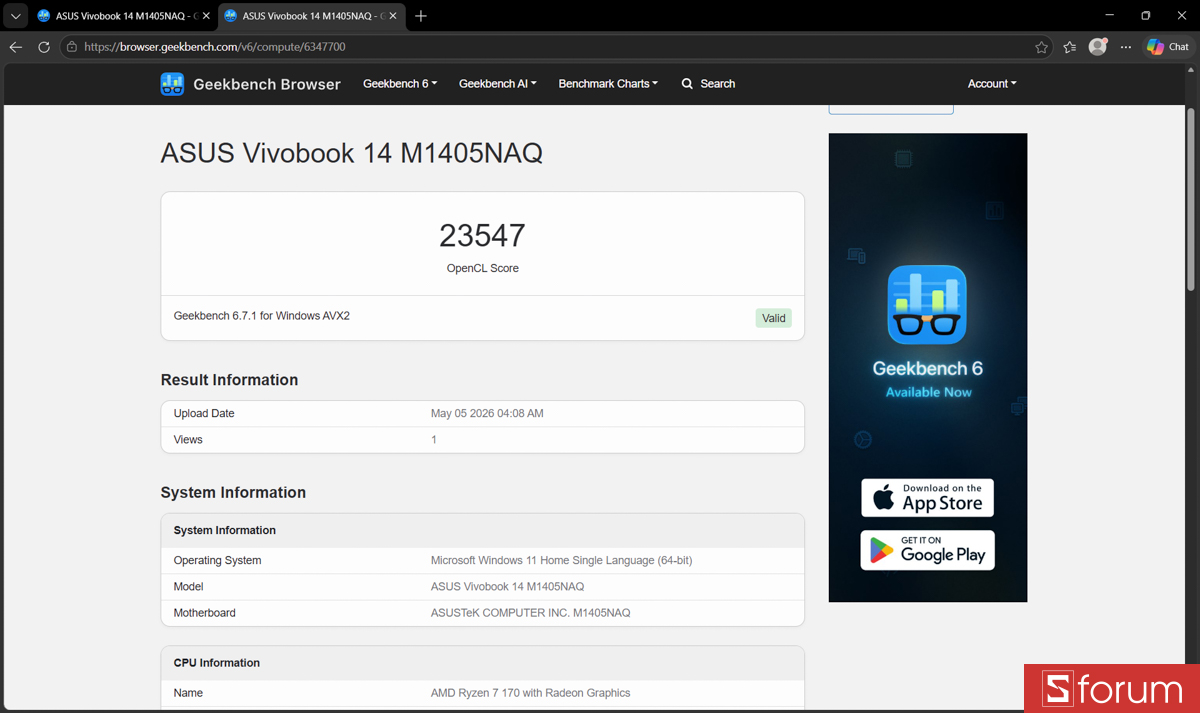Click the CPU Information table header
Screen dimensions: 1200x713
[x=482, y=662]
